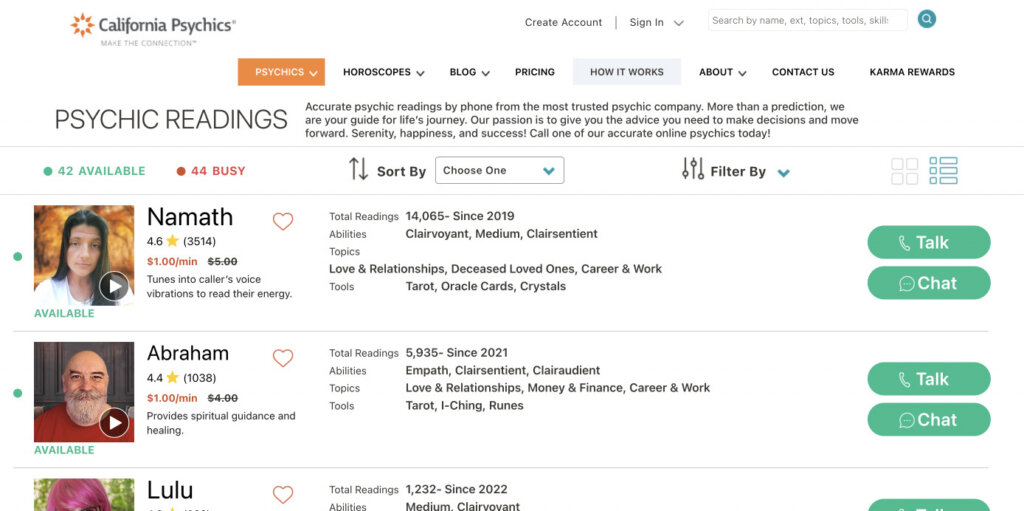The image size is (1024, 511).
Task: Go to Contact Us
Action: [x=803, y=72]
